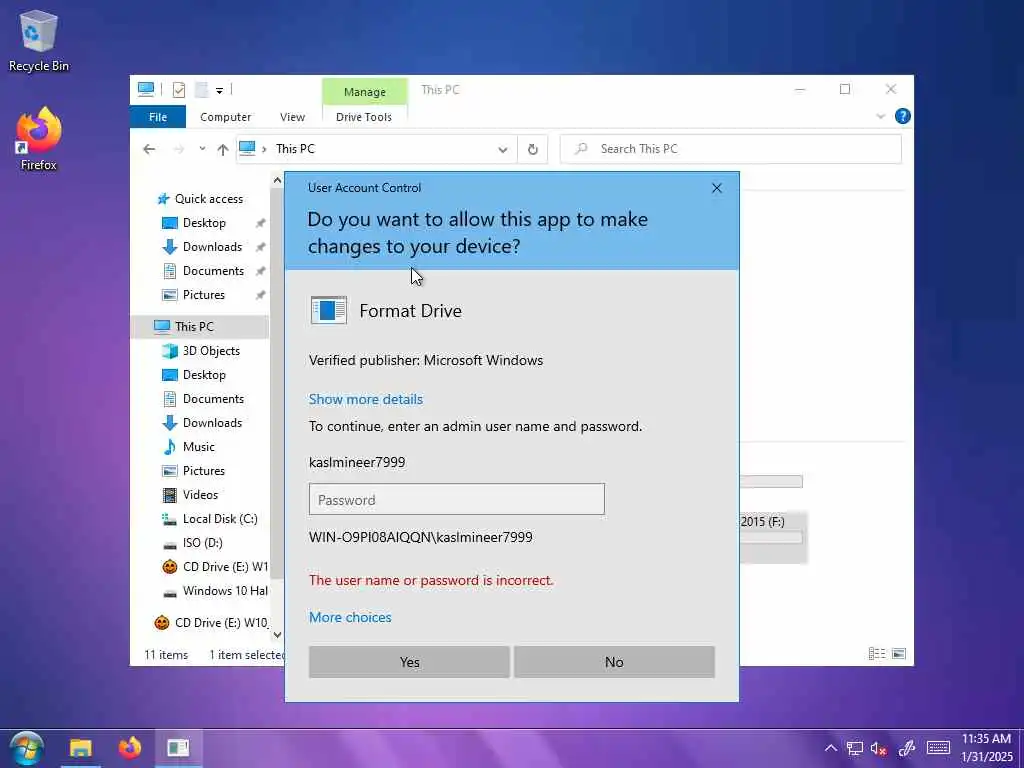Click the This PC system icon in title bar
The height and width of the screenshot is (768, 1024).
click(x=146, y=89)
